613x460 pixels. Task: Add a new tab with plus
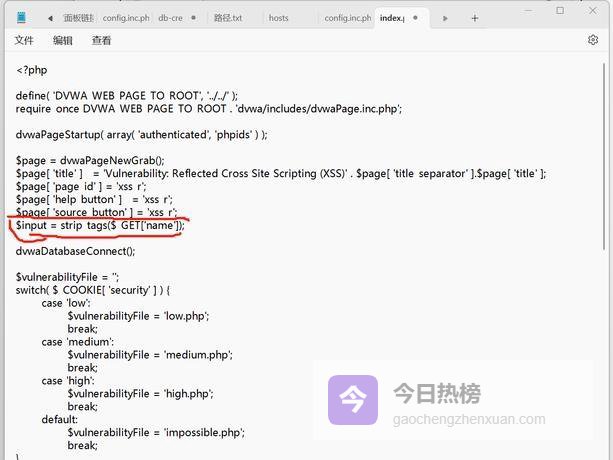pyautogui.click(x=475, y=18)
